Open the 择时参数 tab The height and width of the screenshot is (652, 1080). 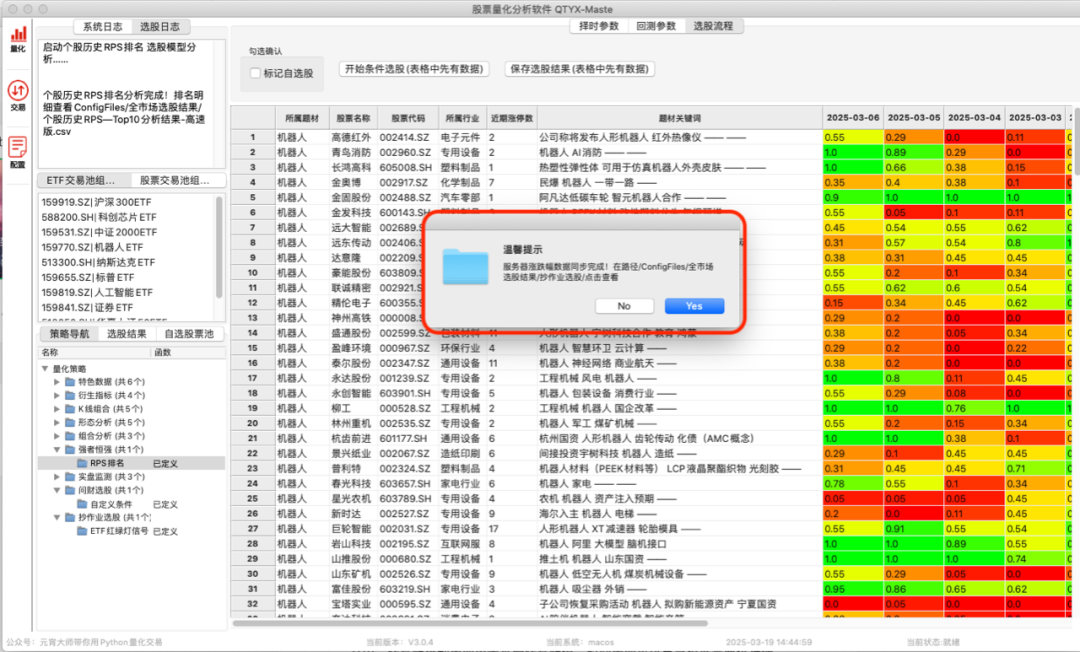(x=599, y=25)
